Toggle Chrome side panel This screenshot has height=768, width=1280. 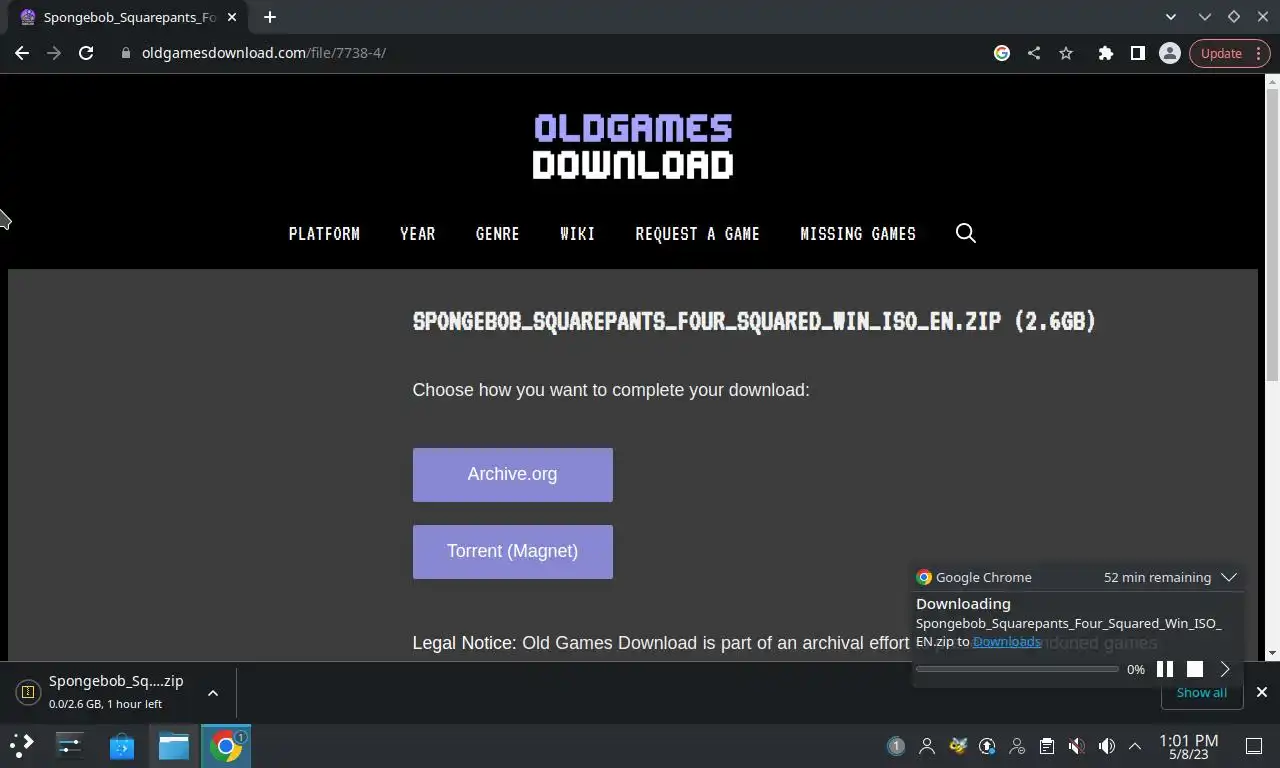pyautogui.click(x=1137, y=53)
